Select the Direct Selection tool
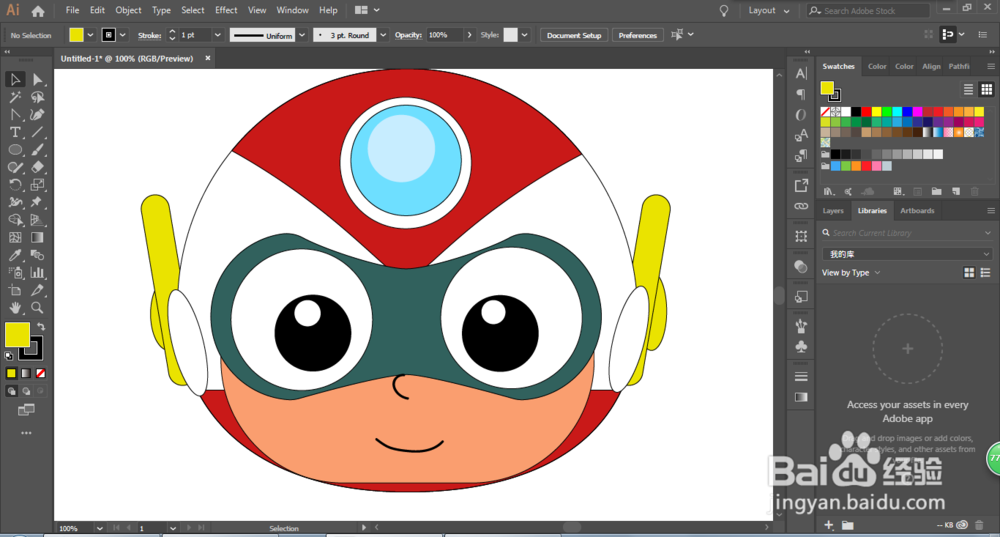Viewport: 1000px width, 537px height. point(37,79)
